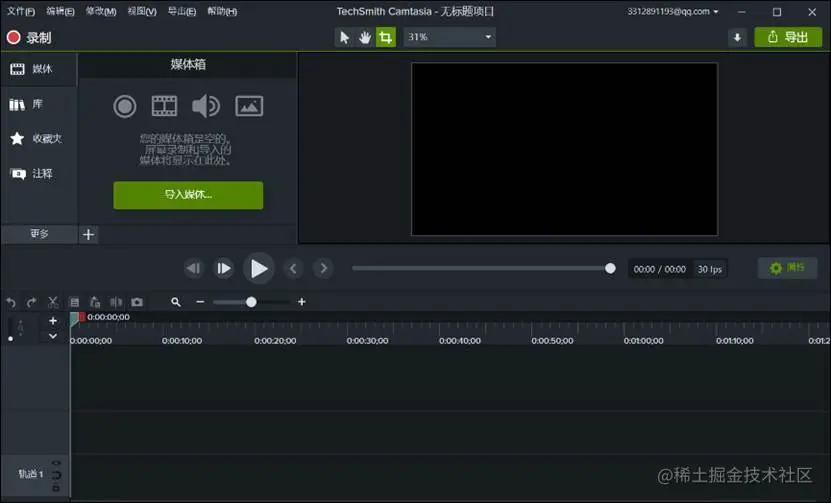This screenshot has height=503, width=831.
Task: Click the camera snapshot export-frame icon
Action: (x=137, y=302)
